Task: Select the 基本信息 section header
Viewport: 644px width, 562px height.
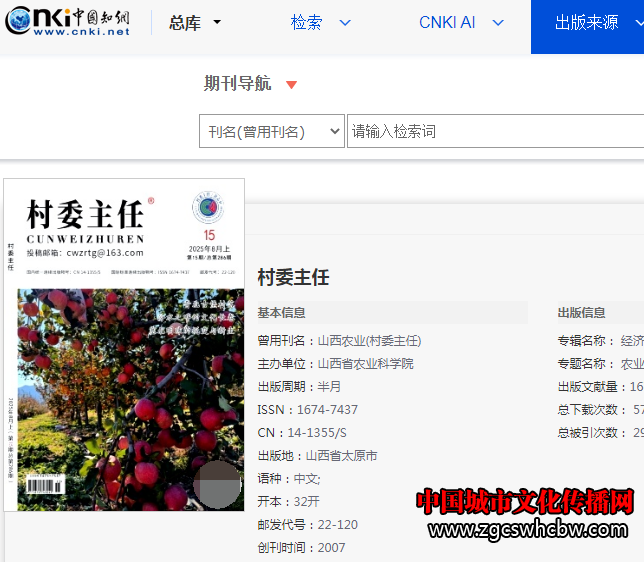Action: tap(281, 313)
